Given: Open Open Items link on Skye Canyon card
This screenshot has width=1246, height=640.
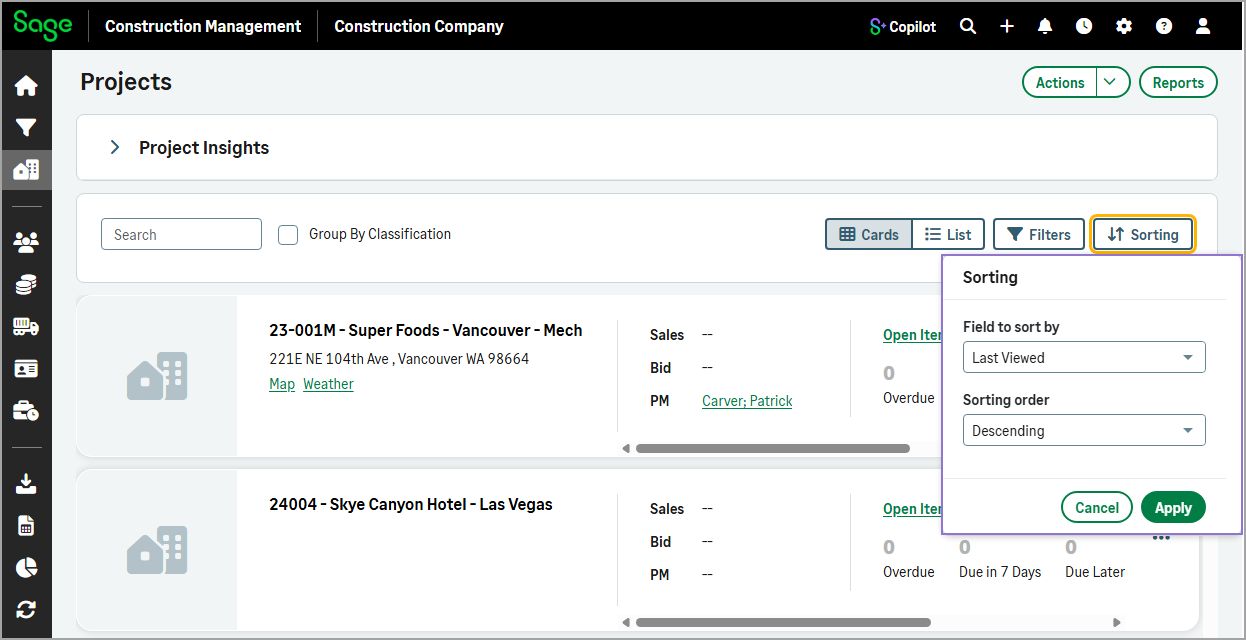Looking at the screenshot, I should (912, 509).
